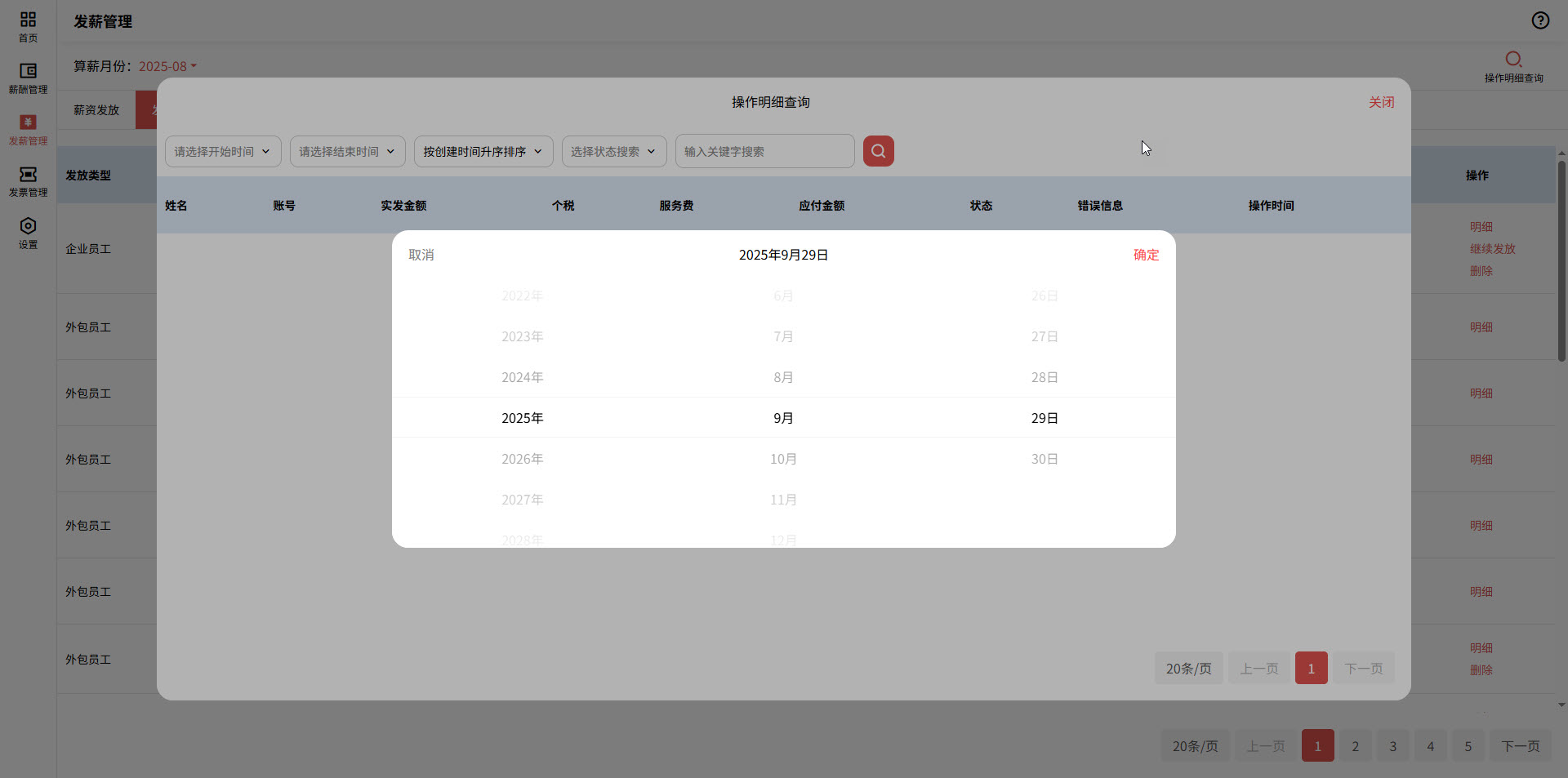Click the help question mark icon
The width and height of the screenshot is (1568, 778).
click(1540, 20)
